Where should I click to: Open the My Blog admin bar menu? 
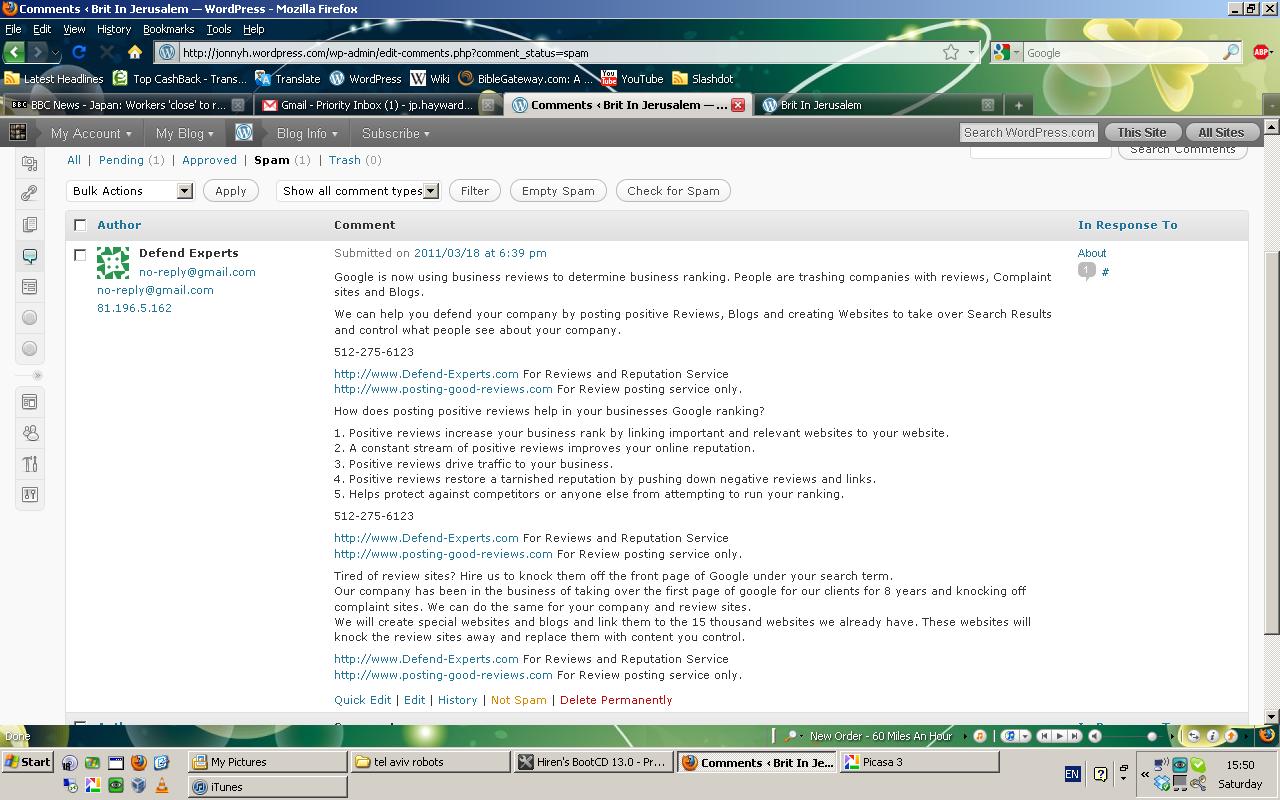[184, 133]
